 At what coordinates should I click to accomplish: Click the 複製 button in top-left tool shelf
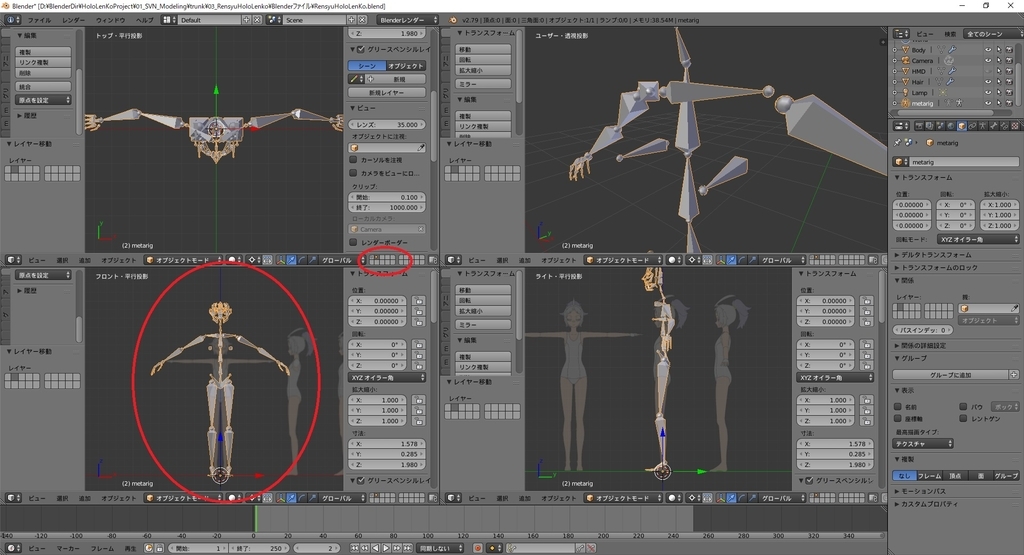click(x=43, y=52)
